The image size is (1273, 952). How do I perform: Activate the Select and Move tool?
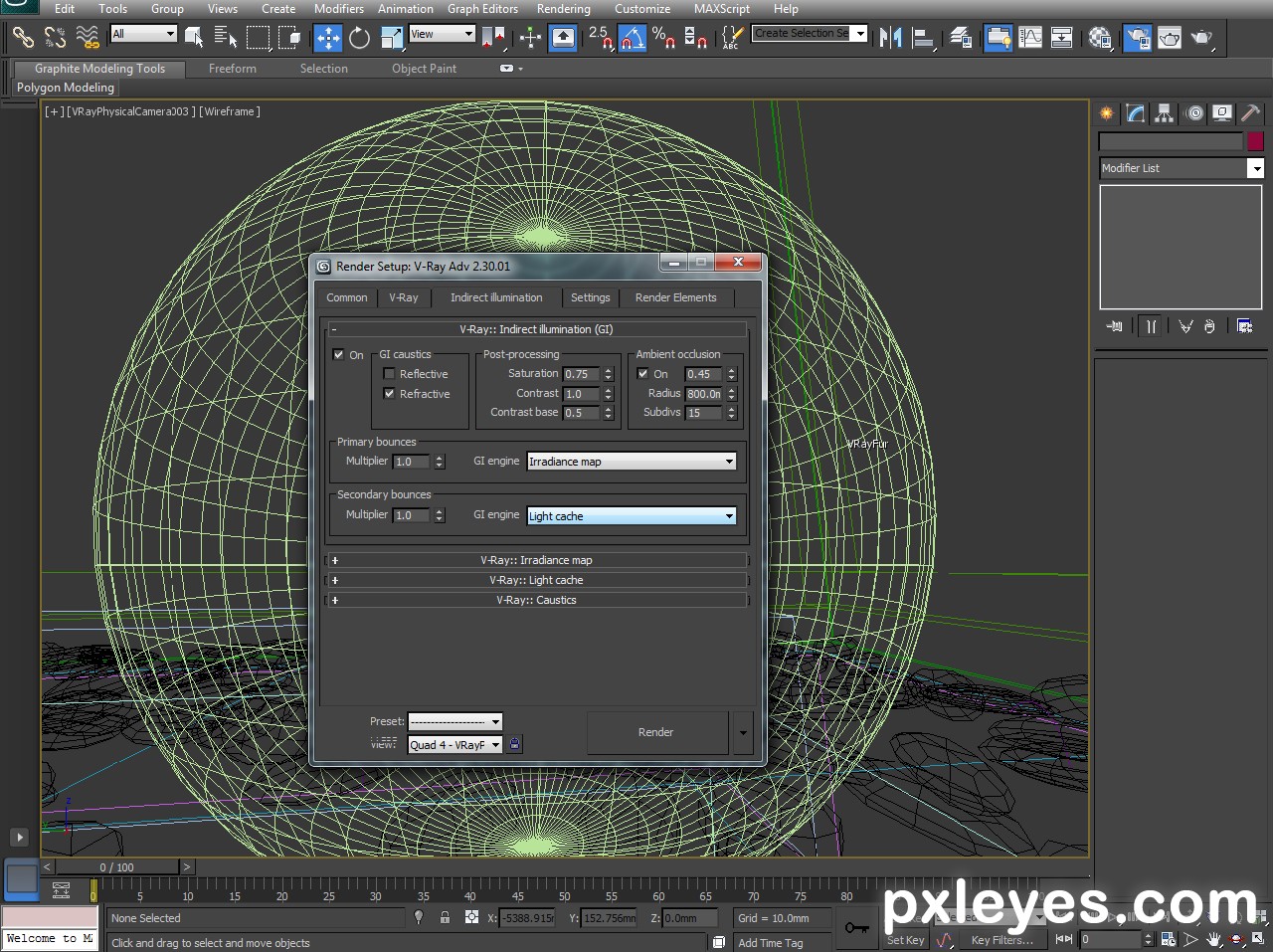click(327, 38)
